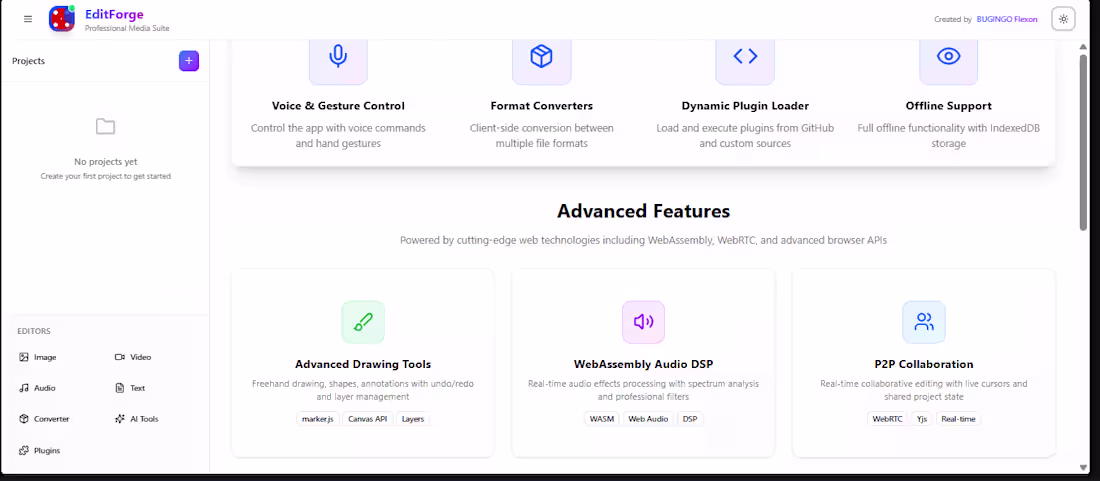Click the Voice & Gesture Control heading
The height and width of the screenshot is (481, 1100).
pos(338,106)
